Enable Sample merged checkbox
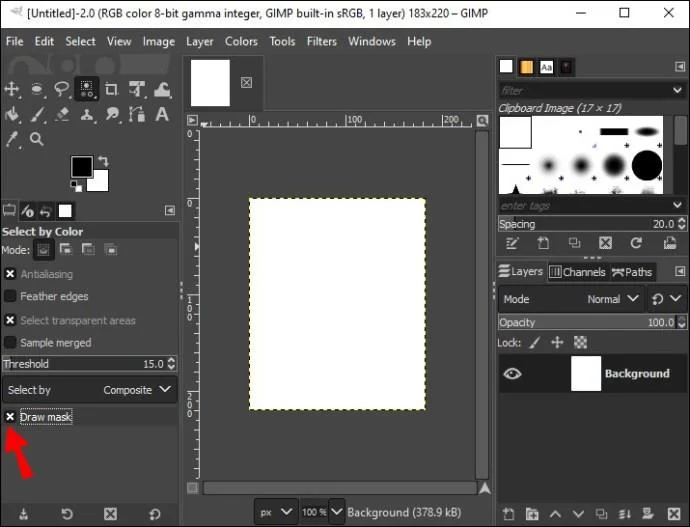This screenshot has width=690, height=527. click(10, 342)
